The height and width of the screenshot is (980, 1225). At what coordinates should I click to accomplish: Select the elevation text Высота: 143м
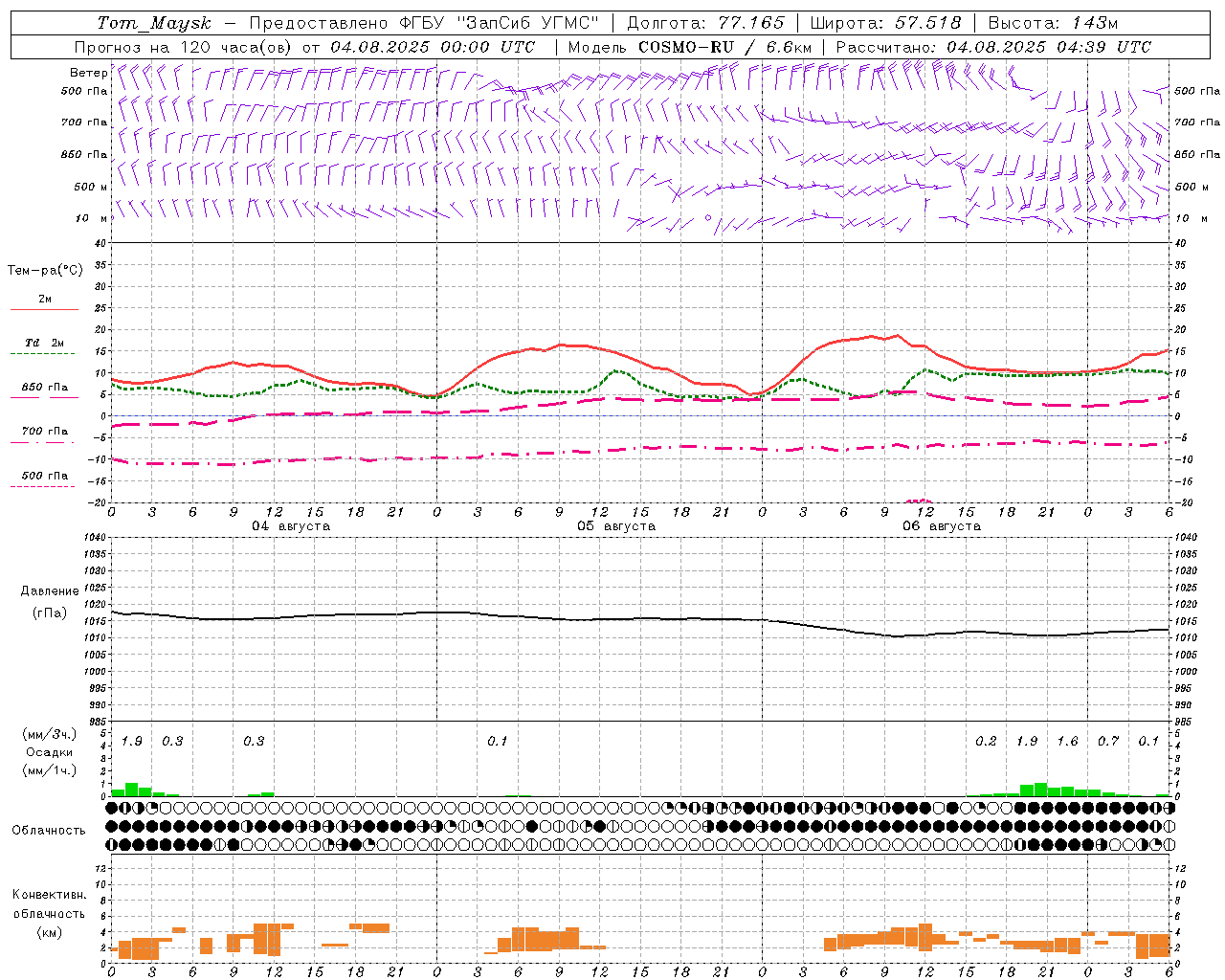(x=1053, y=23)
